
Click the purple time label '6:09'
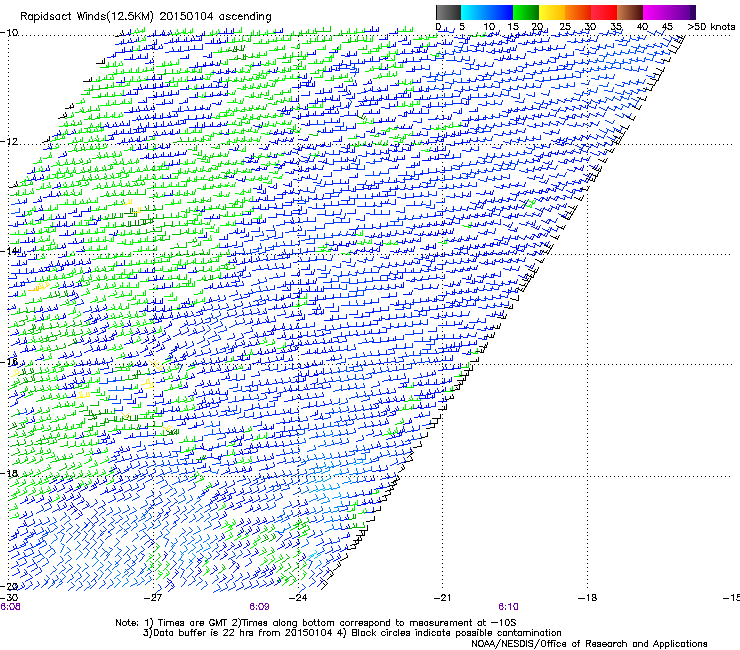tap(259, 607)
